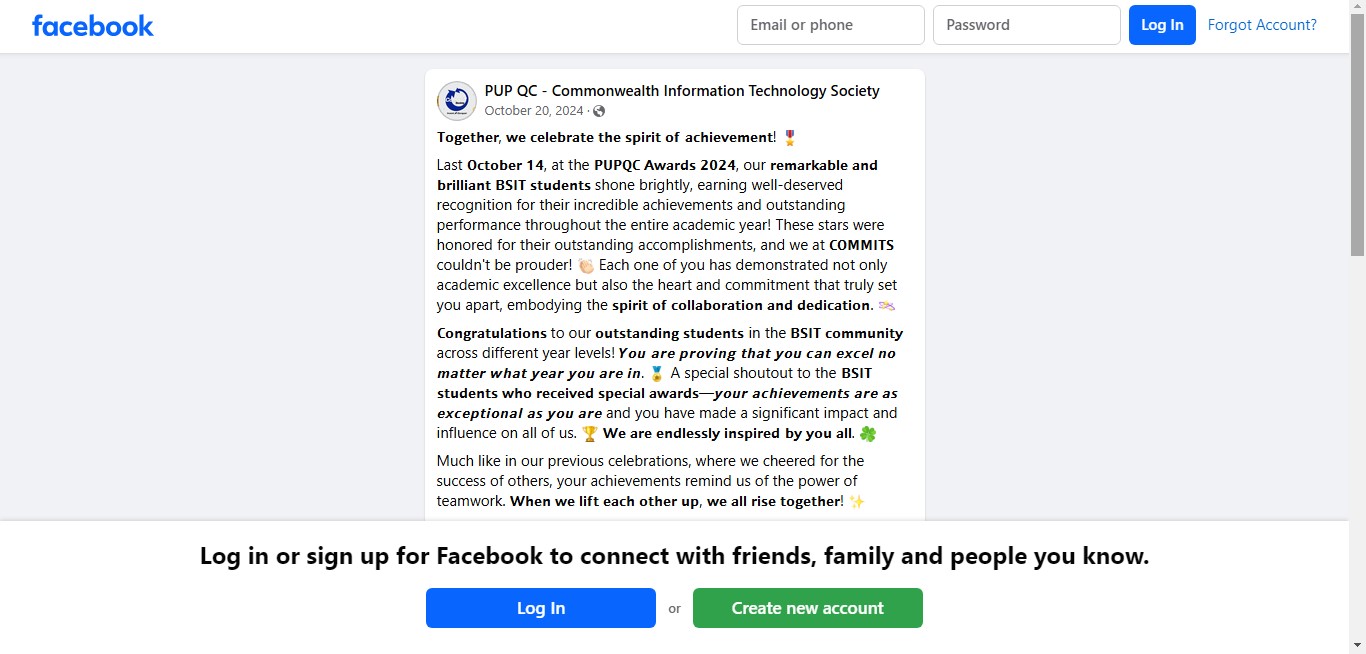This screenshot has width=1366, height=654.
Task: Click the sparkles emoji after together
Action: tap(857, 502)
